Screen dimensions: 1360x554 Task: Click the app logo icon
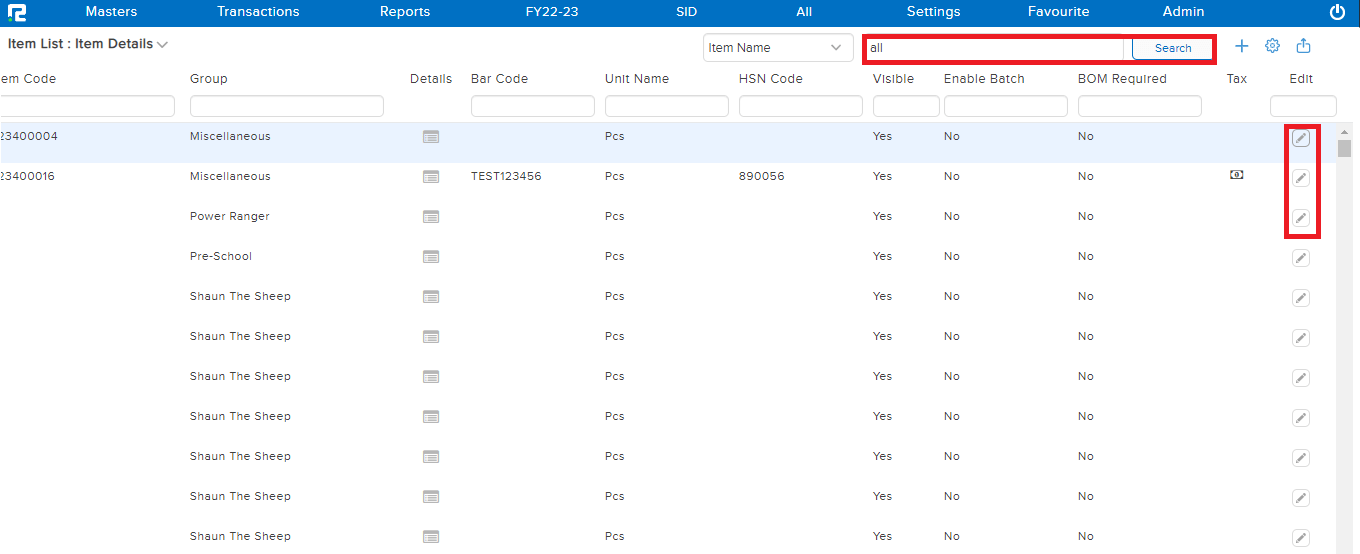[x=16, y=12]
